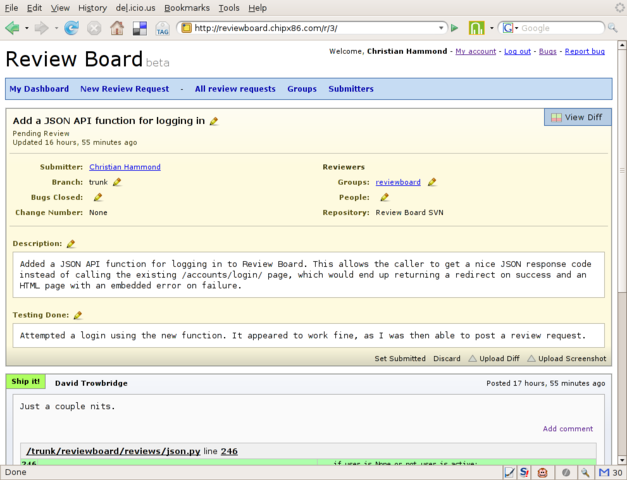Click the greyed Forward arrow button

41,28
